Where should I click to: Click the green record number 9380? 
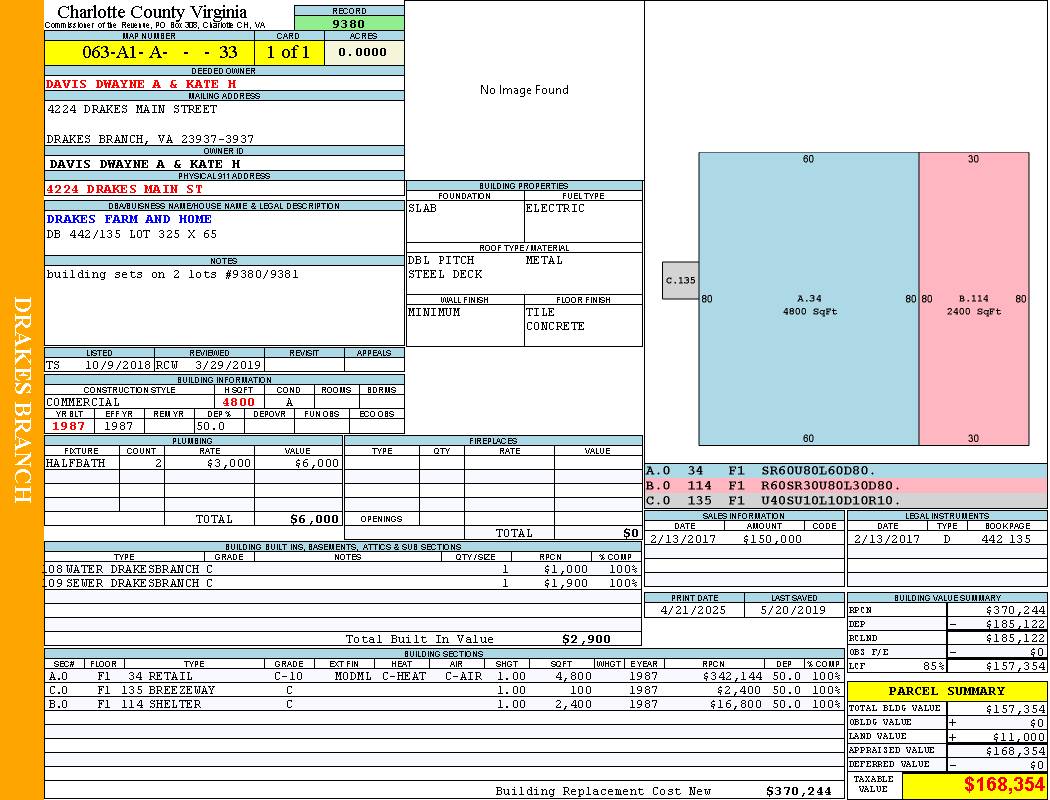point(349,23)
